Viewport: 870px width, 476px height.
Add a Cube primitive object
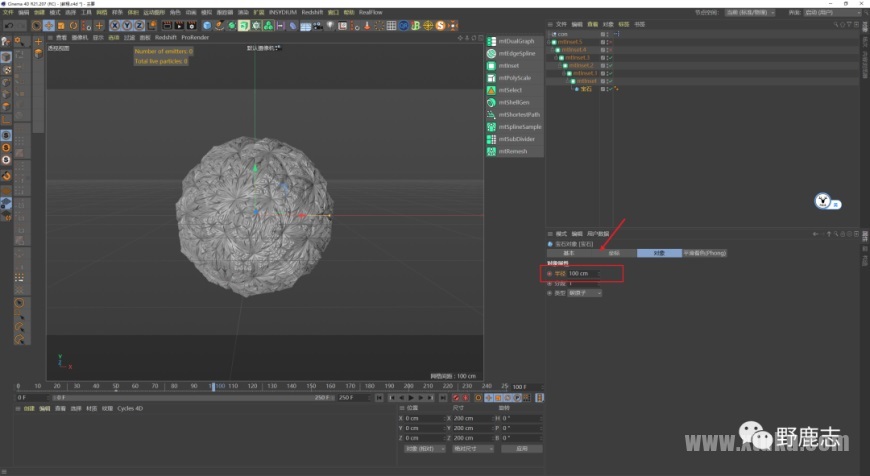207,26
